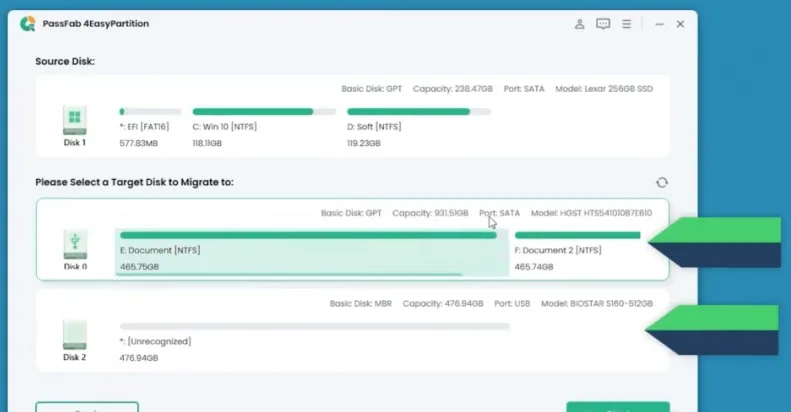Select the Disk 2 drive icon
Screen dimensions: 791x412
point(75,335)
